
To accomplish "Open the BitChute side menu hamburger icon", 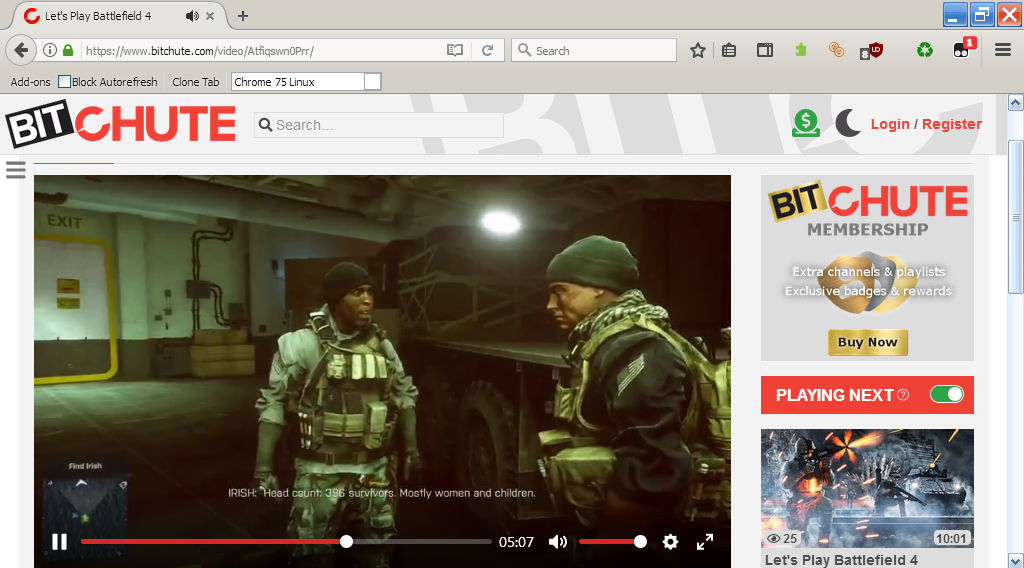I will tap(16, 170).
